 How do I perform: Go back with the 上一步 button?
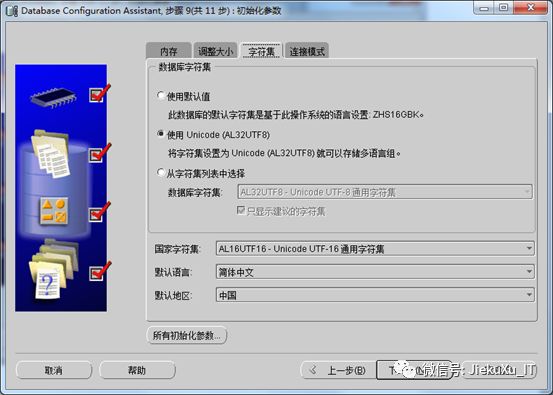click(338, 370)
